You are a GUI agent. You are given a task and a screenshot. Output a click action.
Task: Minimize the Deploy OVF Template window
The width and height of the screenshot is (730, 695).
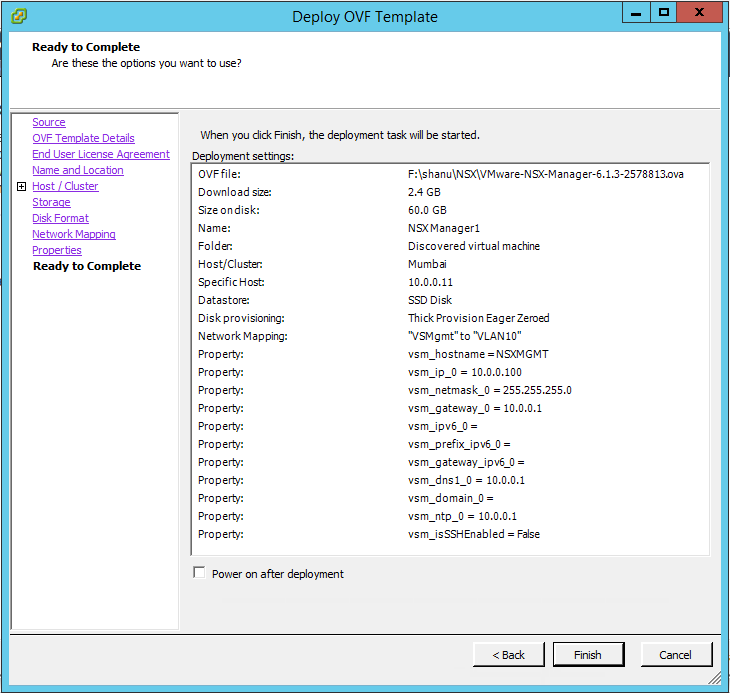coord(635,13)
